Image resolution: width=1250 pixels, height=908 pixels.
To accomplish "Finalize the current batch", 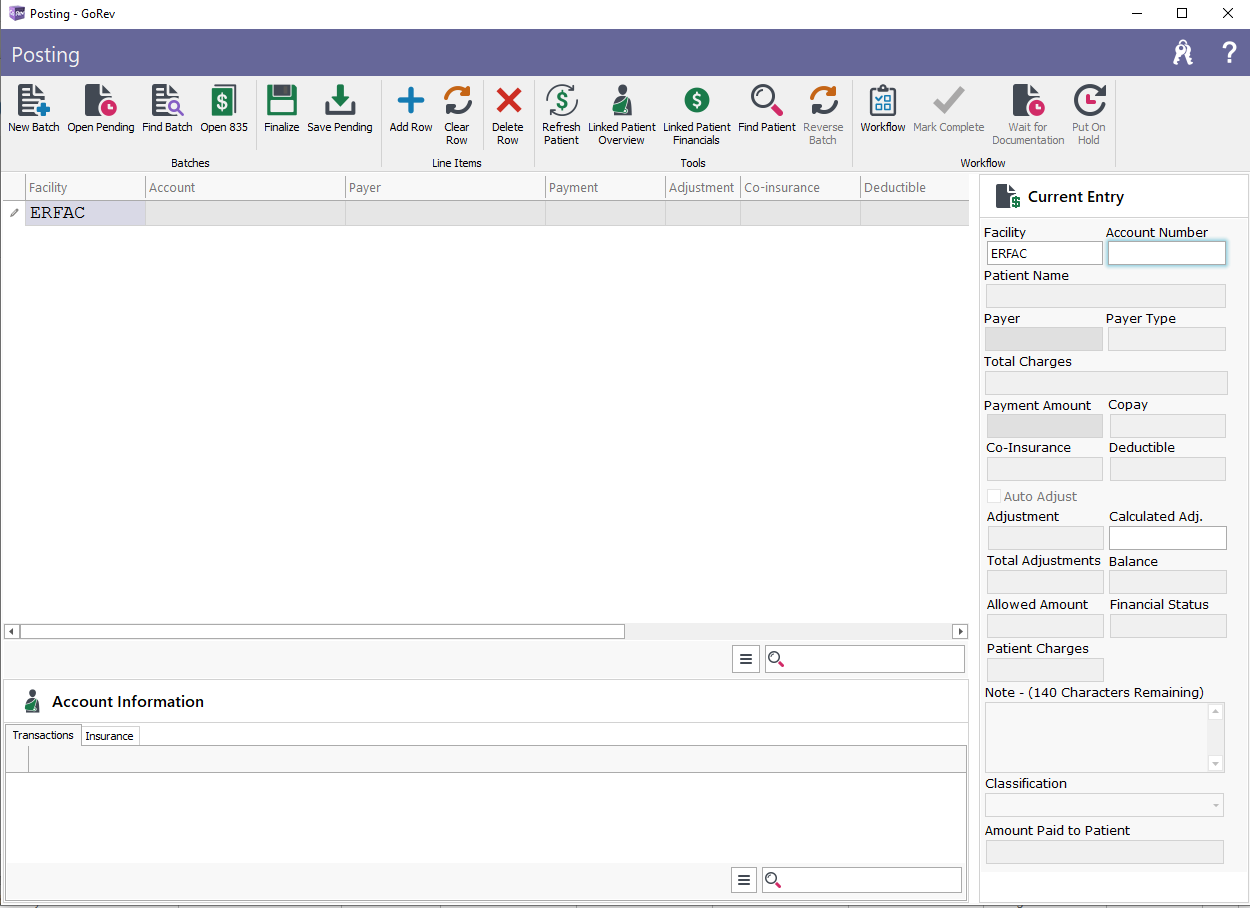I will [x=281, y=108].
